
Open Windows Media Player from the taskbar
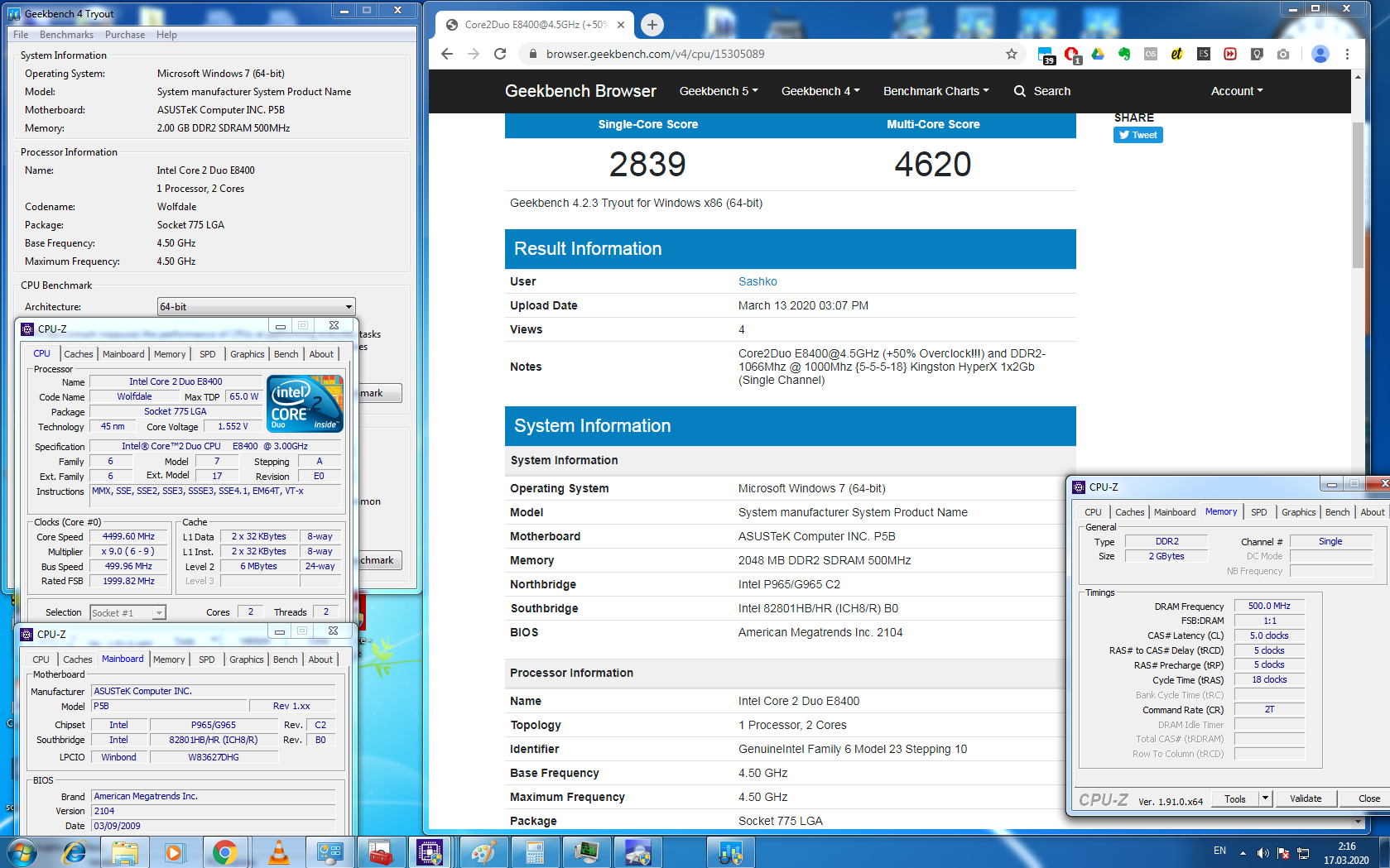click(174, 852)
